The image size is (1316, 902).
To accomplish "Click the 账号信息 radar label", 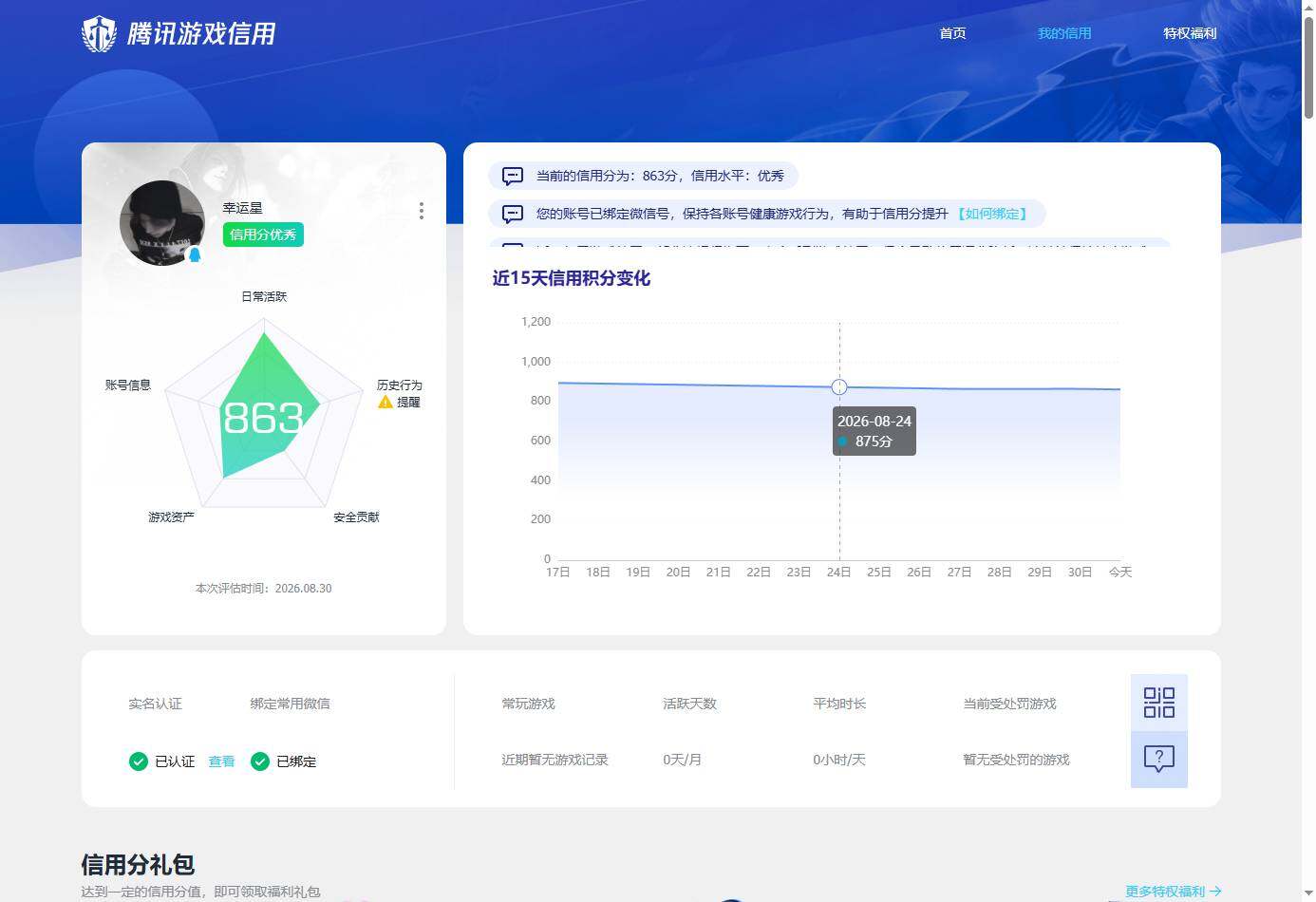I will [128, 385].
